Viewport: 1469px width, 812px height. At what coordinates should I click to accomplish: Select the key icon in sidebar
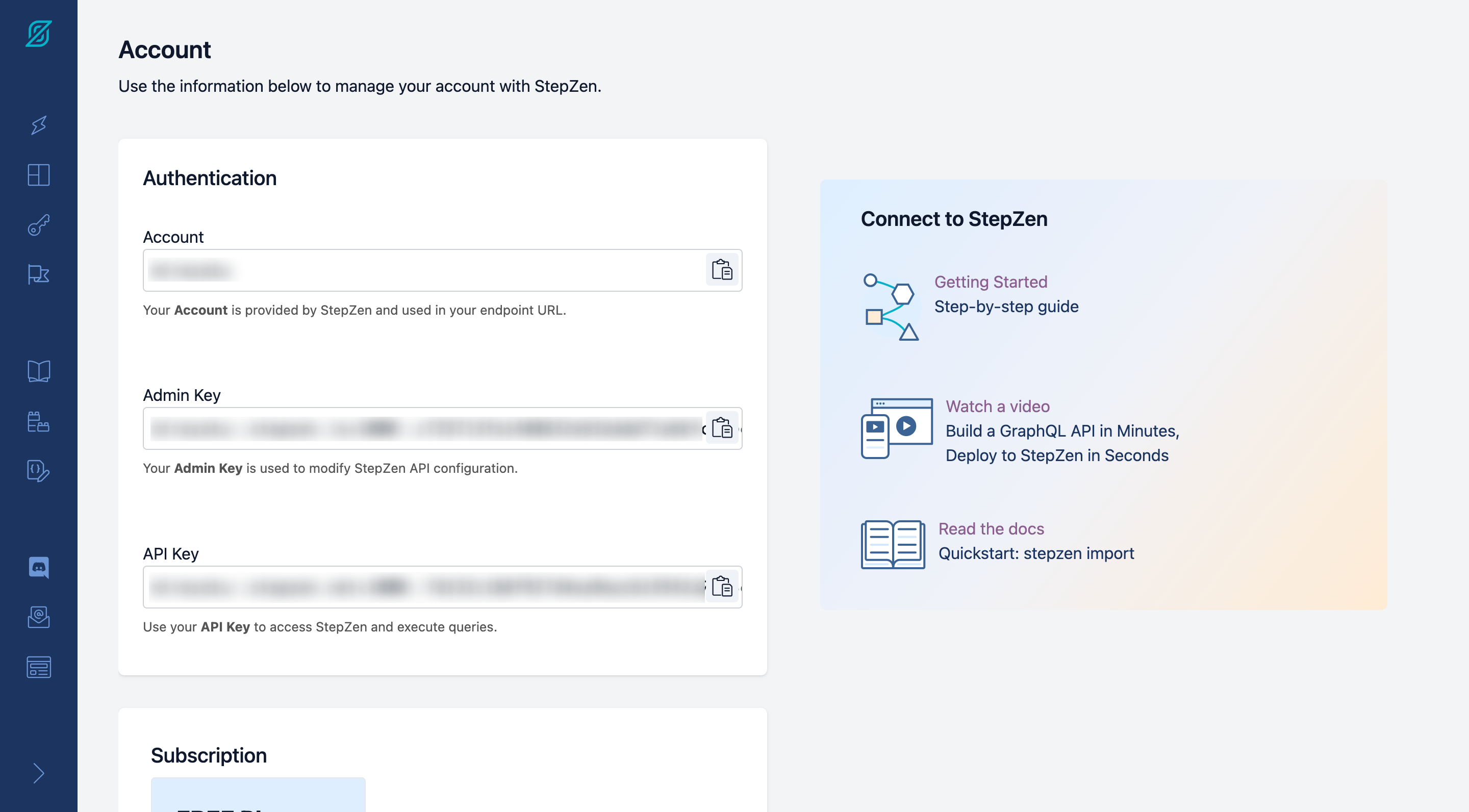click(39, 224)
